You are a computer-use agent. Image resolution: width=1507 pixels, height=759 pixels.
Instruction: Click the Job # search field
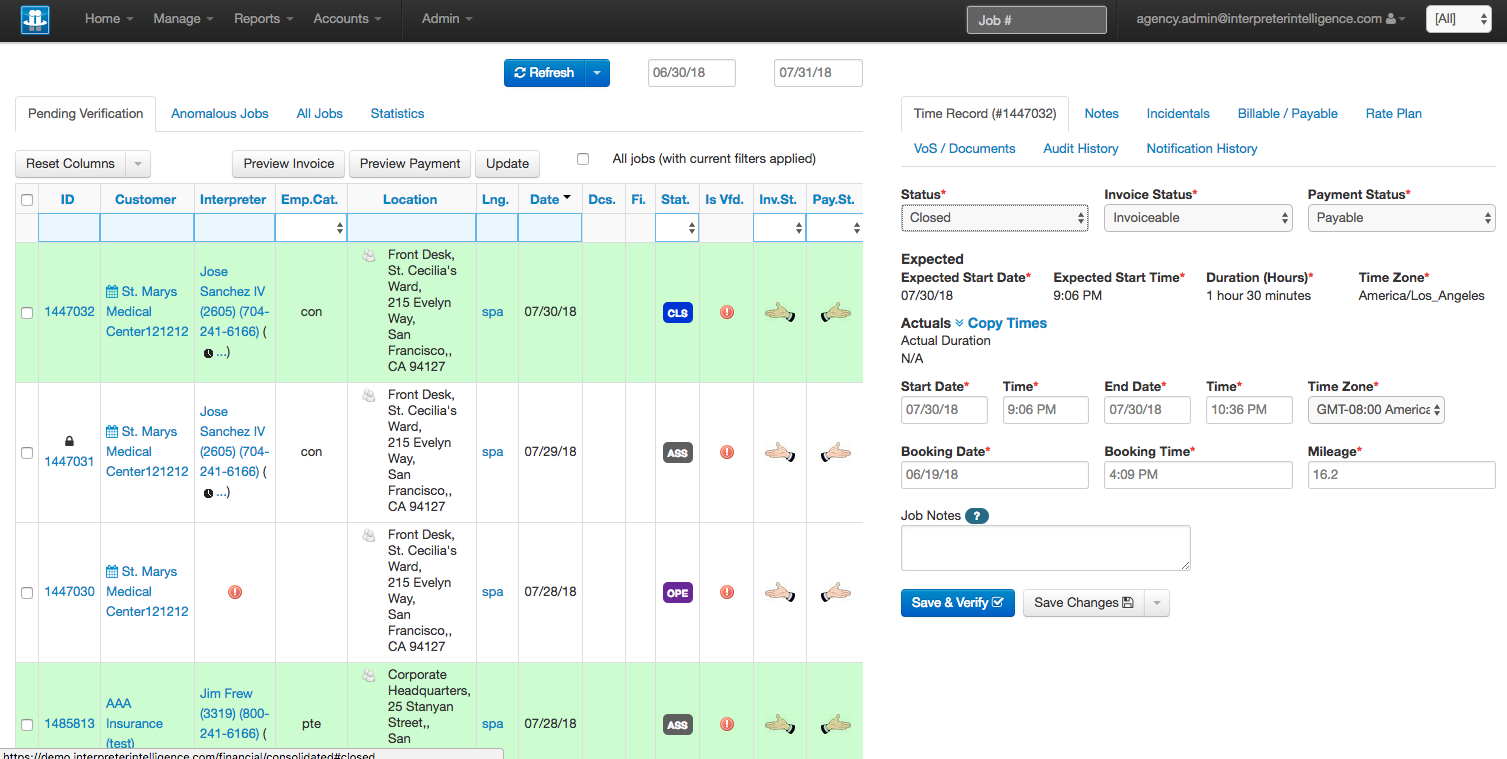pos(1037,20)
